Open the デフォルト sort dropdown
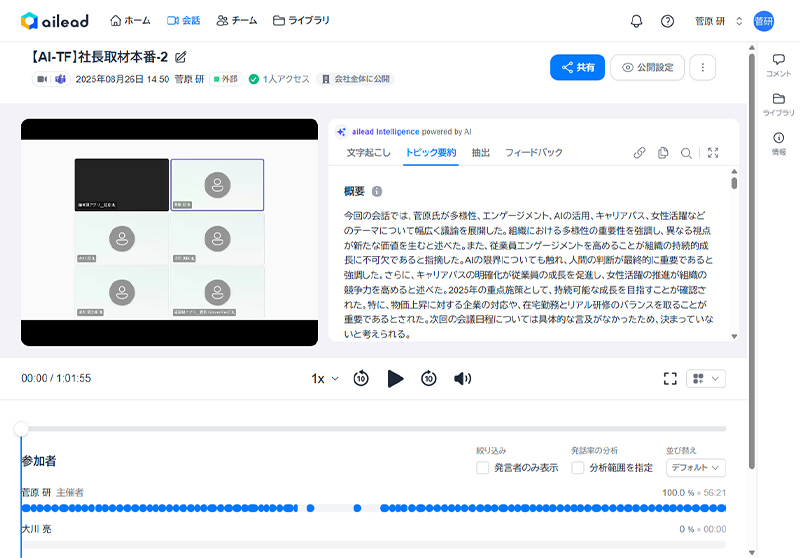 pos(695,467)
